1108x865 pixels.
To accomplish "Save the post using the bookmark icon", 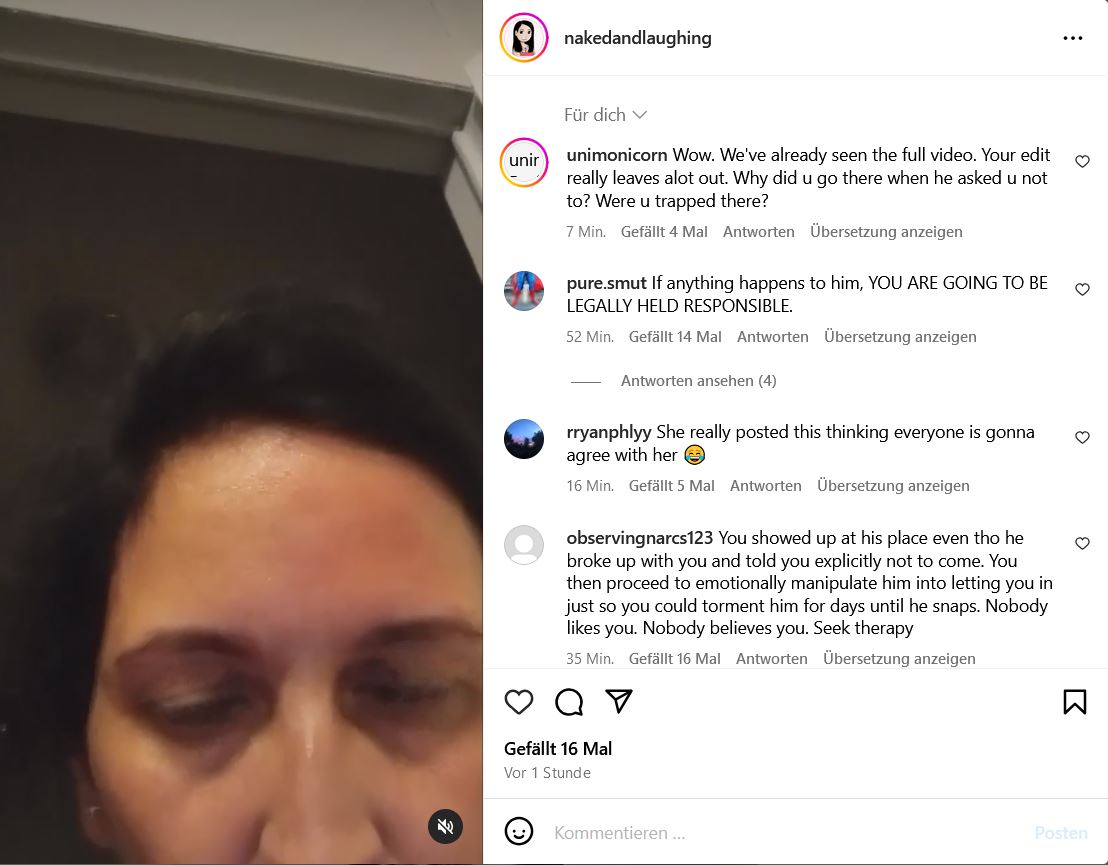I will 1075,702.
